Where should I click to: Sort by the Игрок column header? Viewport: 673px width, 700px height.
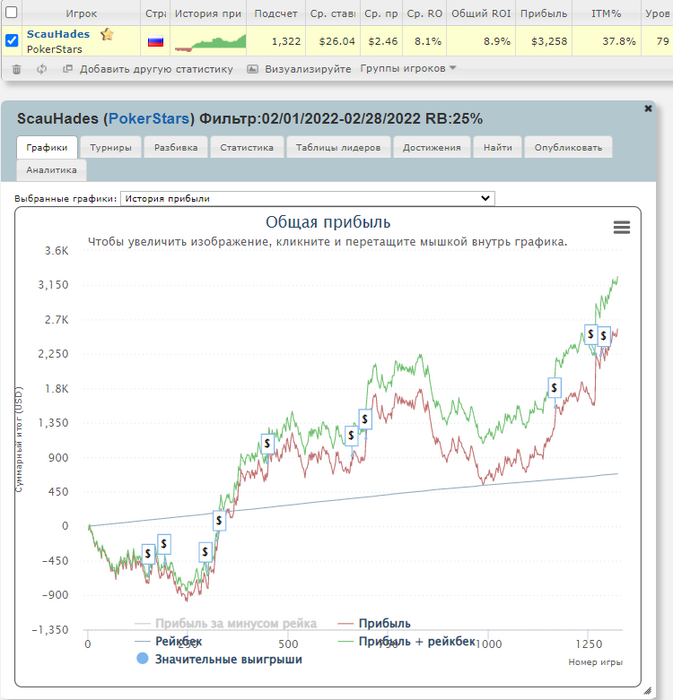(81, 13)
